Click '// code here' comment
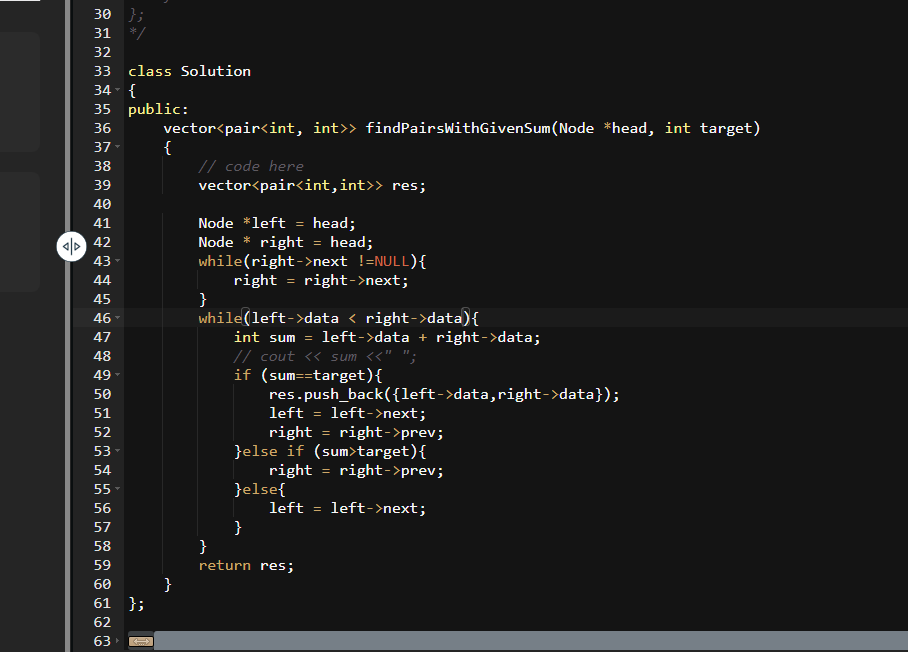 point(251,167)
